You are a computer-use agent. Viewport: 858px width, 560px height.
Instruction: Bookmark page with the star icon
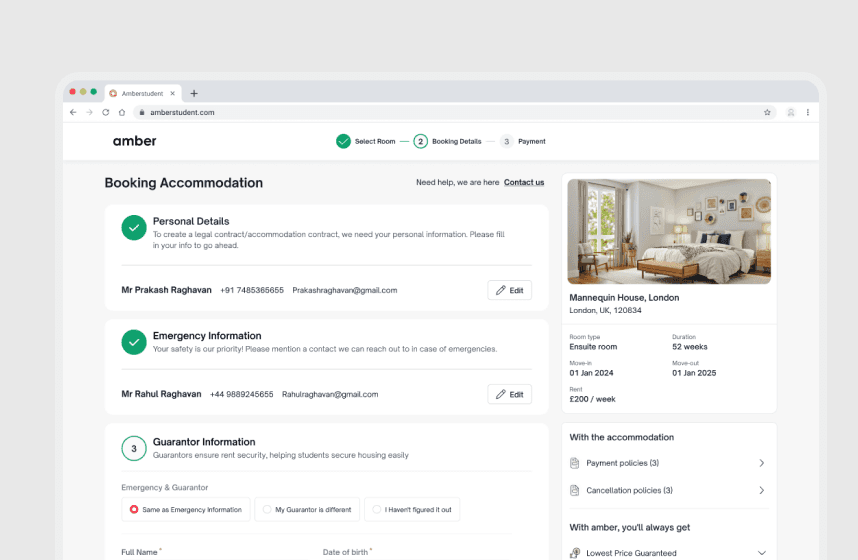[x=767, y=112]
